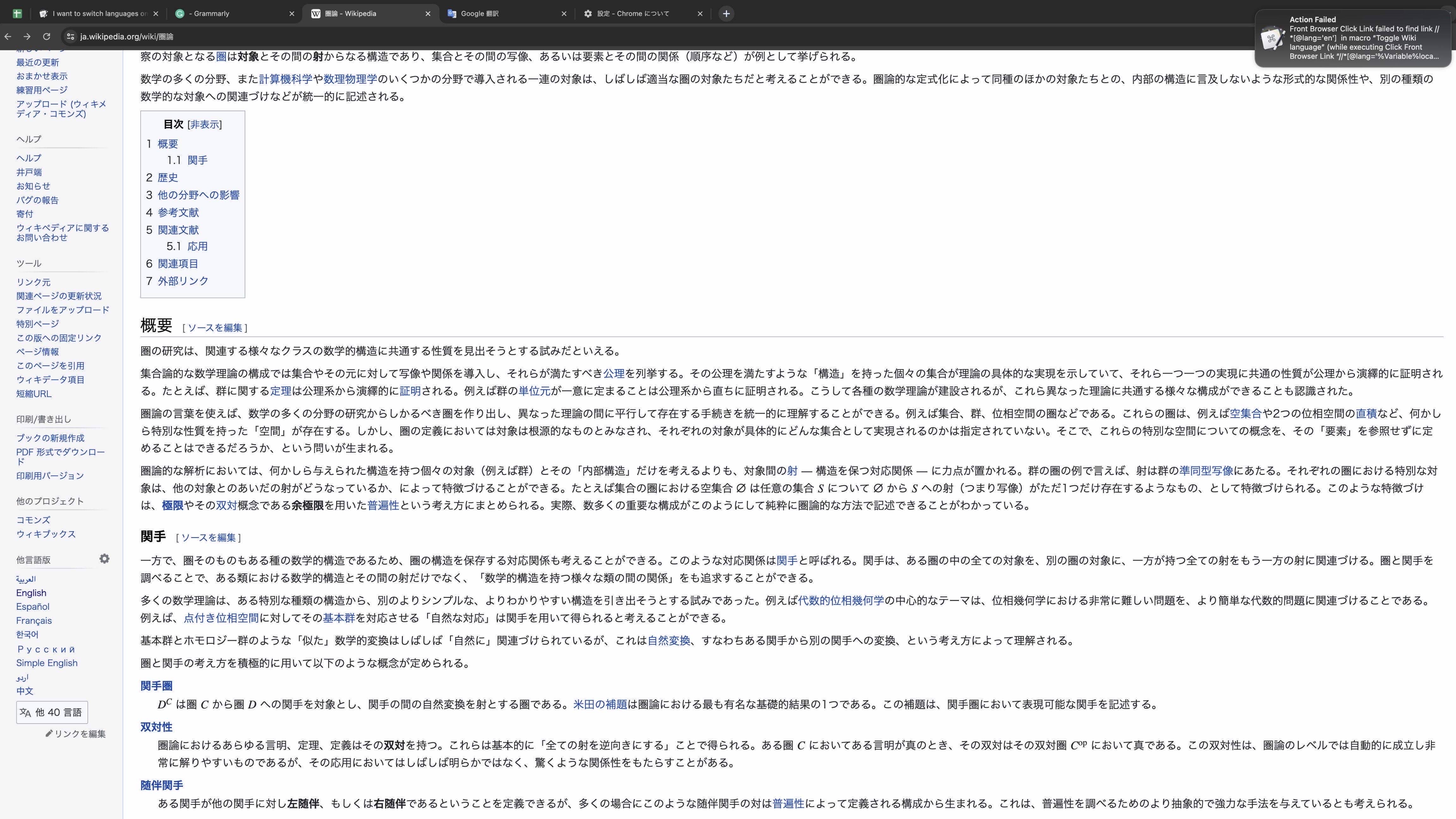Expand the 他 40 言語 languages button
The width and height of the screenshot is (1456, 819).
pos(52,712)
